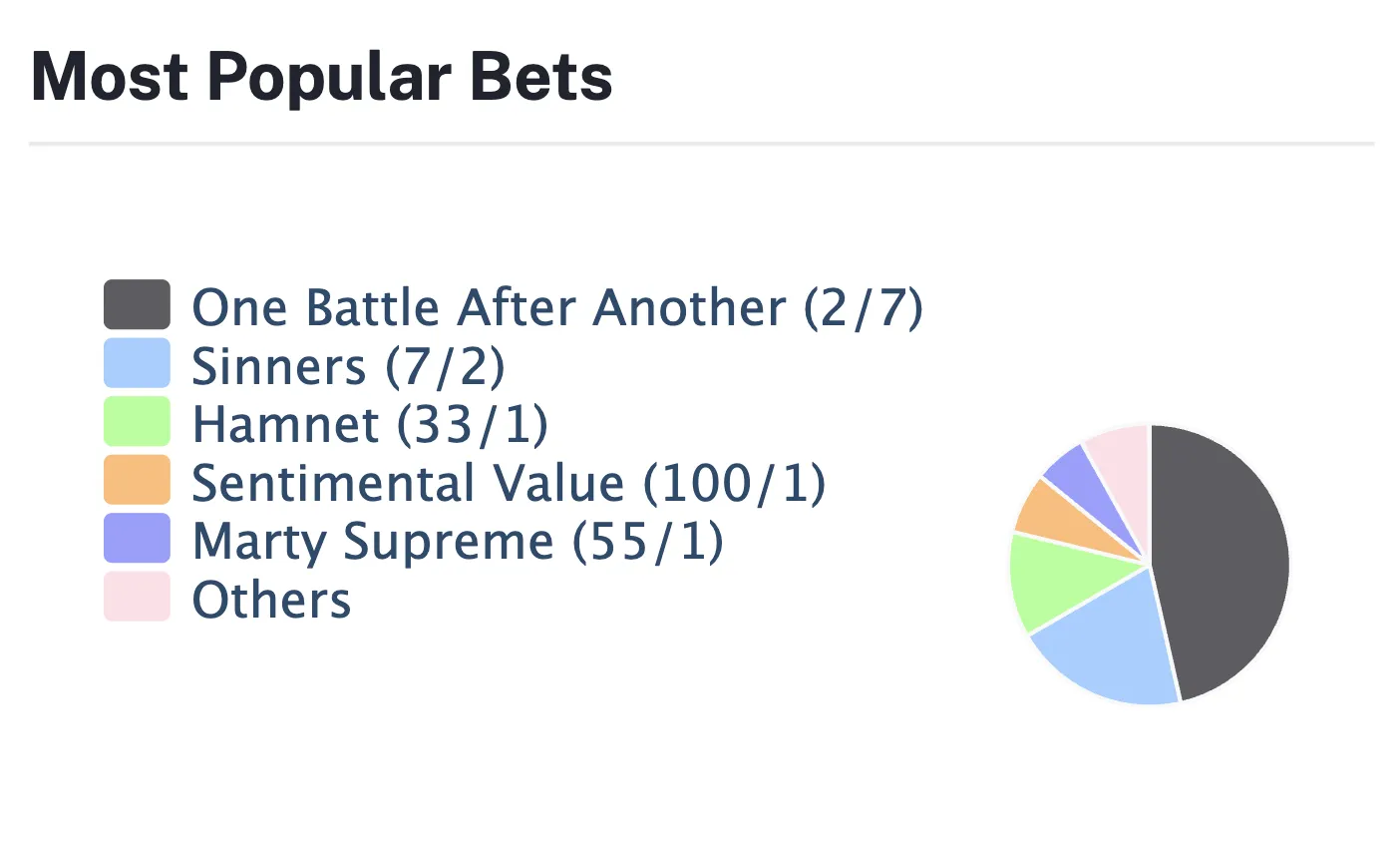Toggle the Hamnet (33/1) legend label
The image size is (1400, 854).
pos(370,424)
